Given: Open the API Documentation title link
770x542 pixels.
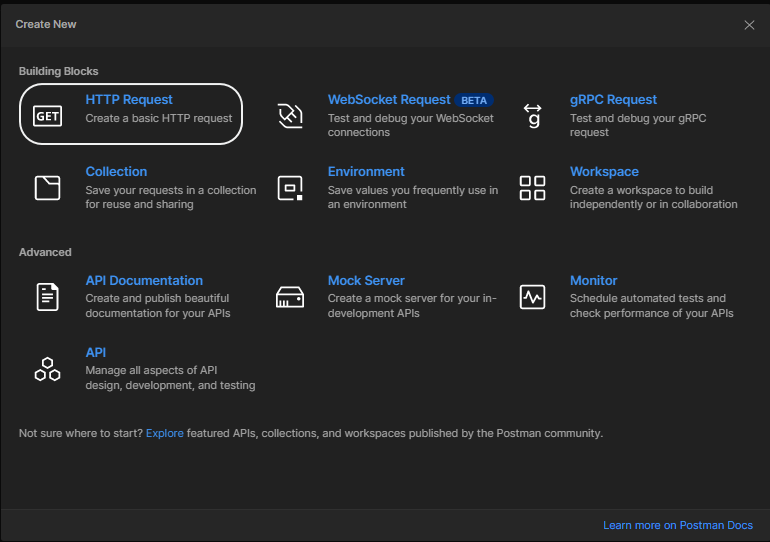Looking at the screenshot, I should tap(144, 280).
